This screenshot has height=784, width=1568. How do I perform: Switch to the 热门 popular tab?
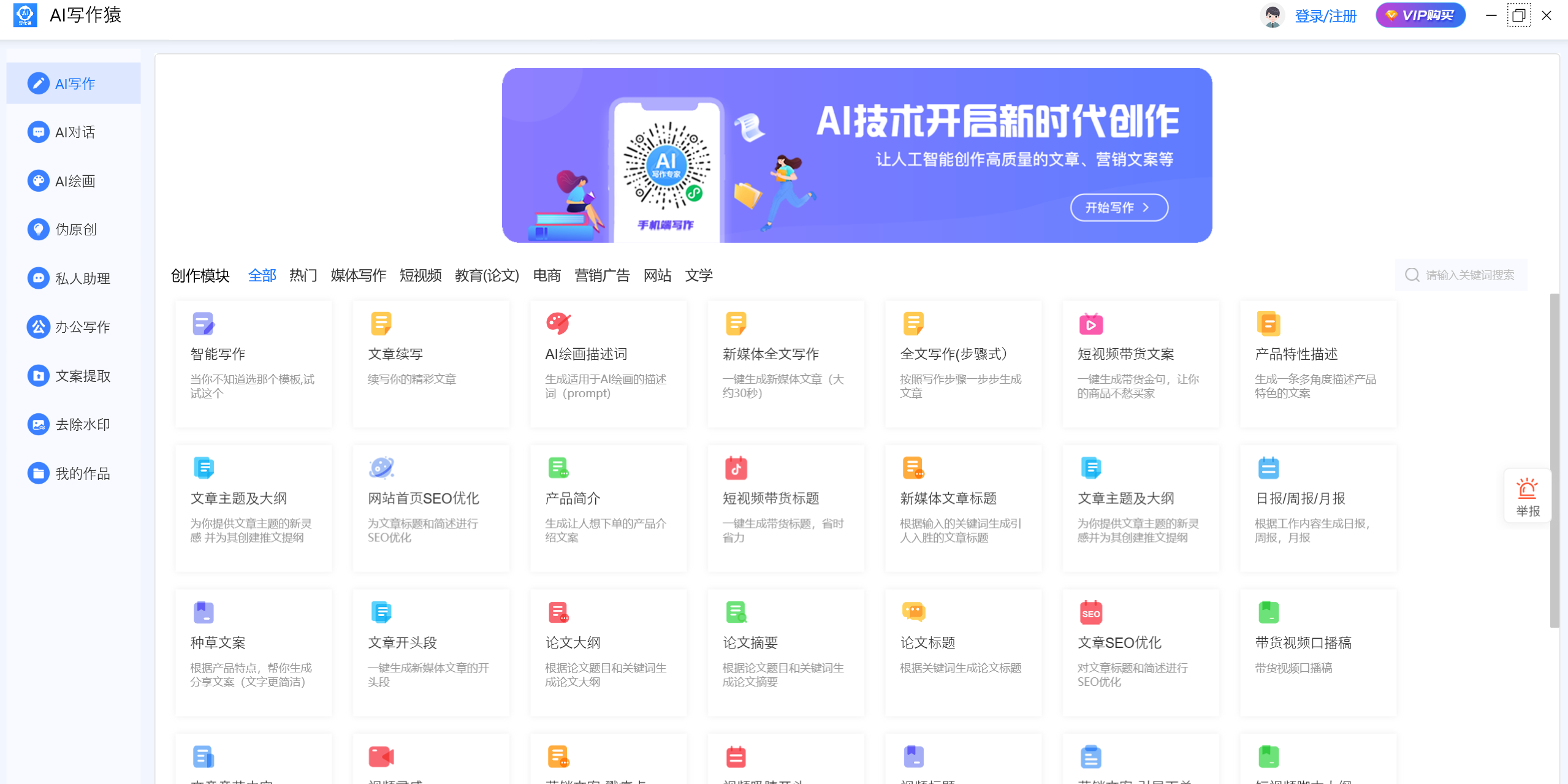(x=303, y=275)
